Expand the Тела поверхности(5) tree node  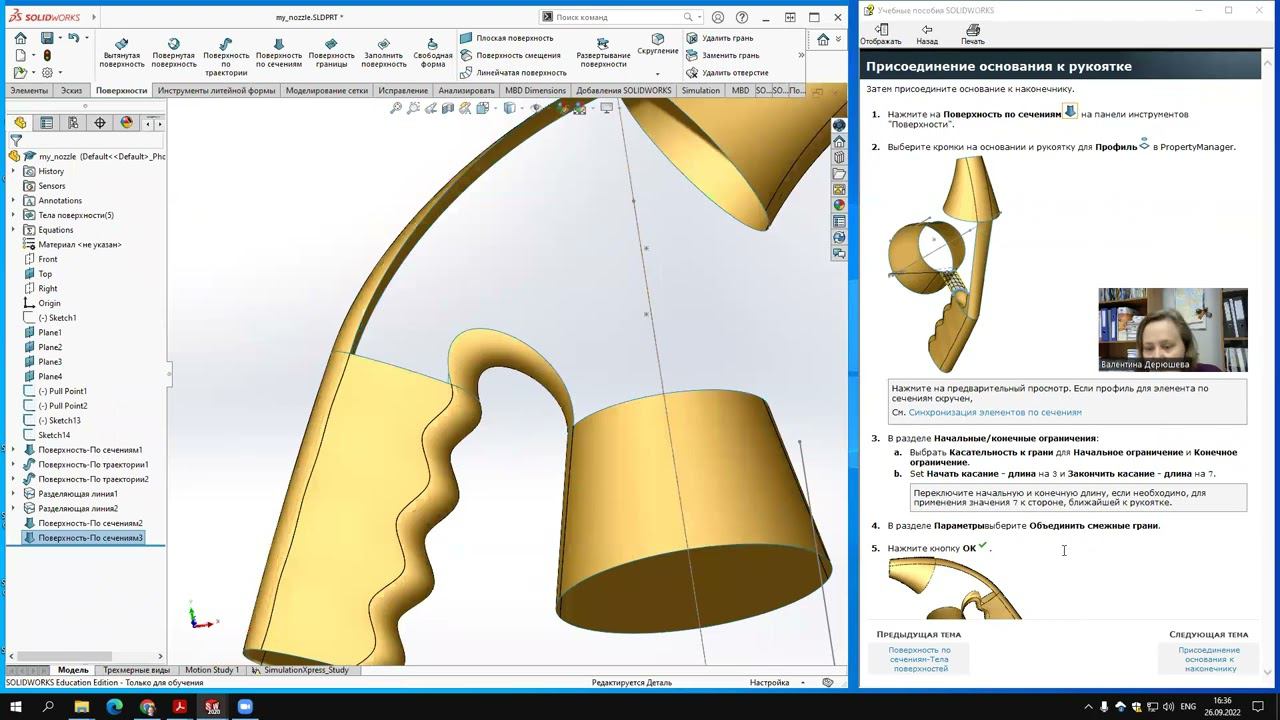14,215
